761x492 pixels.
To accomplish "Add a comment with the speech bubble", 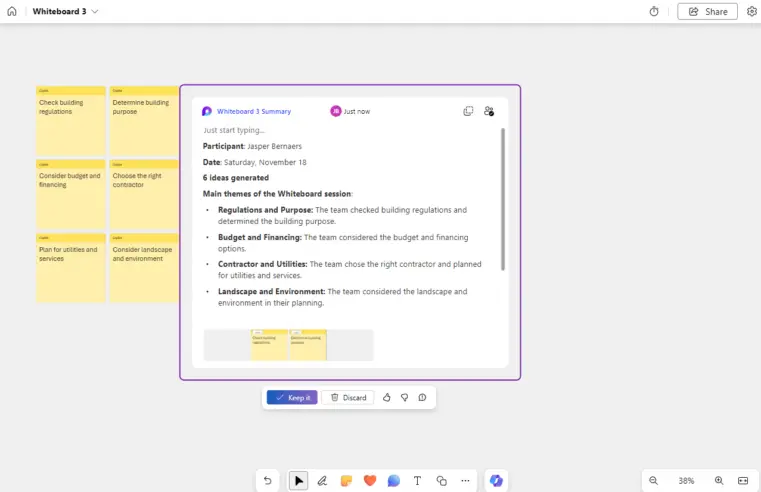I will pos(394,481).
